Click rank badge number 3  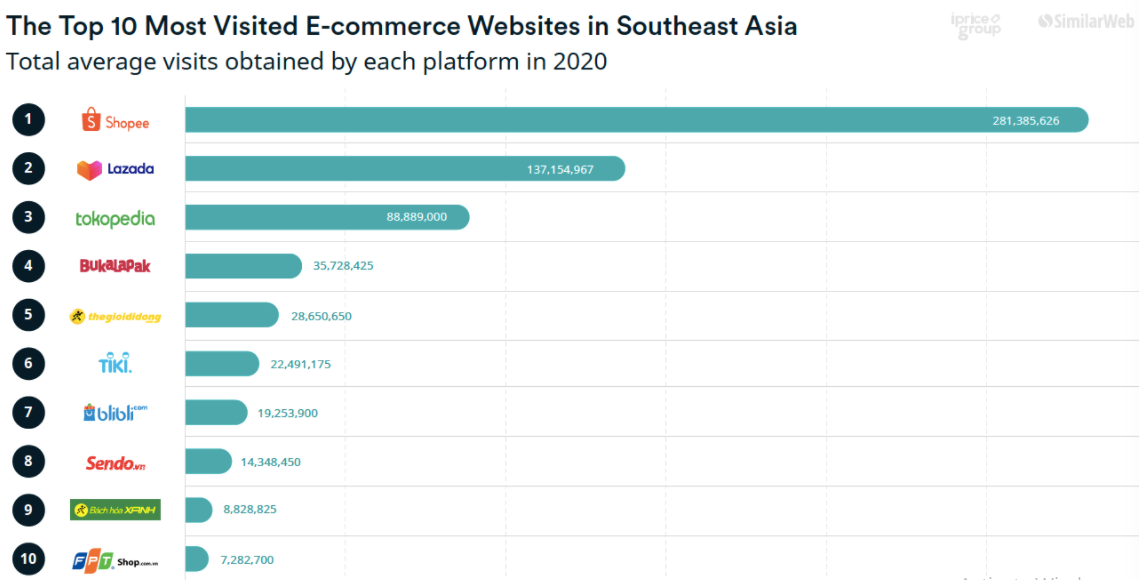[28, 217]
